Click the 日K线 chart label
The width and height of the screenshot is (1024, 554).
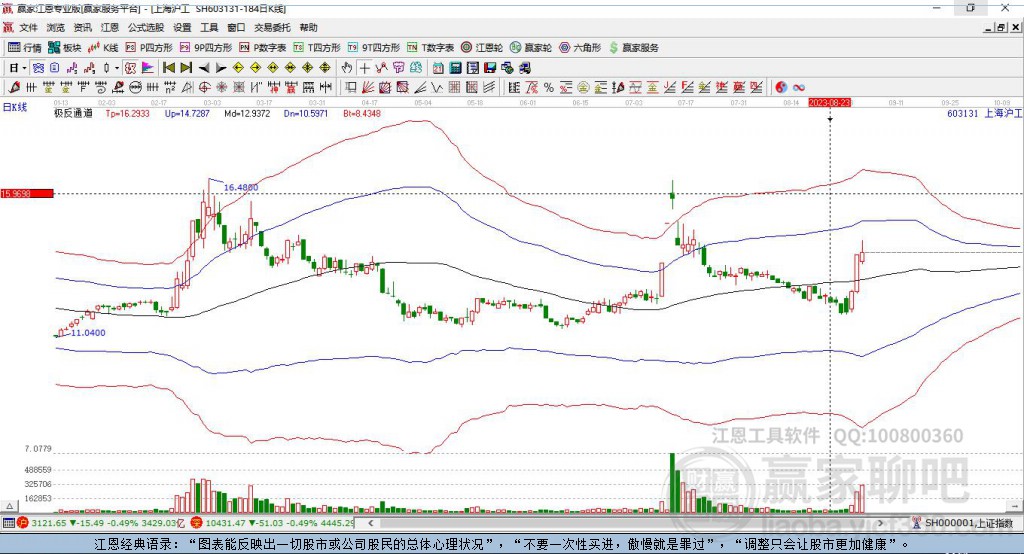tap(15, 107)
